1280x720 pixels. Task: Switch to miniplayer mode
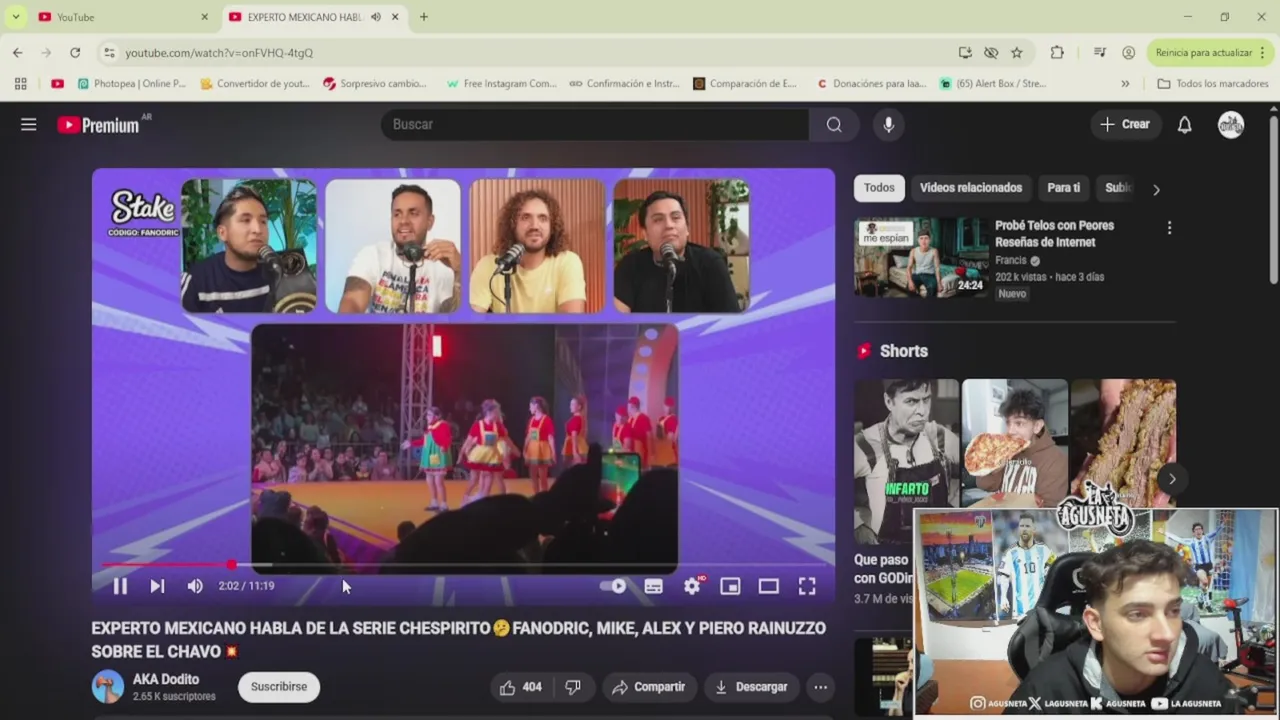(730, 586)
